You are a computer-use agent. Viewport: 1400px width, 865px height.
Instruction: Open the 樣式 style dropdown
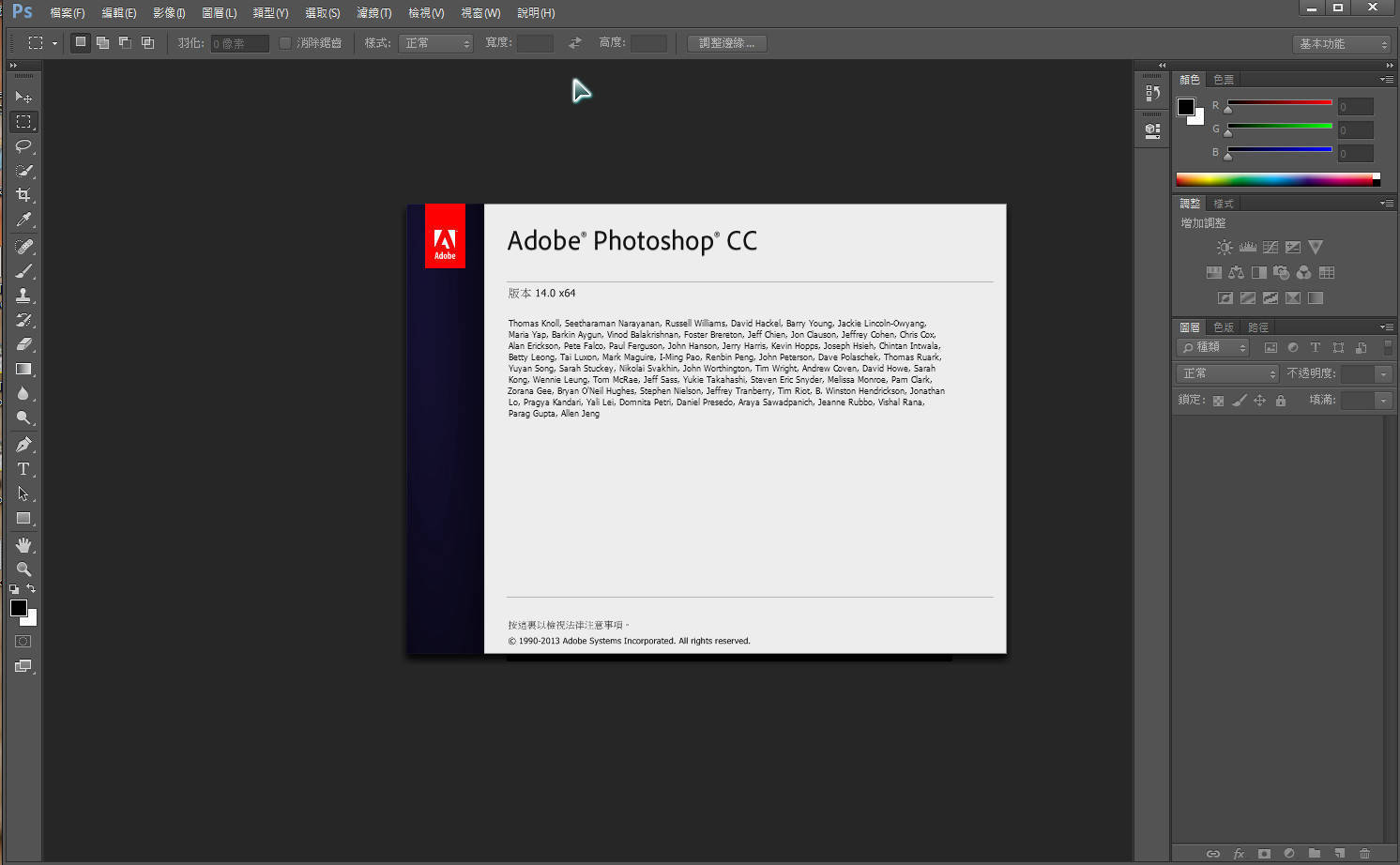(x=435, y=43)
